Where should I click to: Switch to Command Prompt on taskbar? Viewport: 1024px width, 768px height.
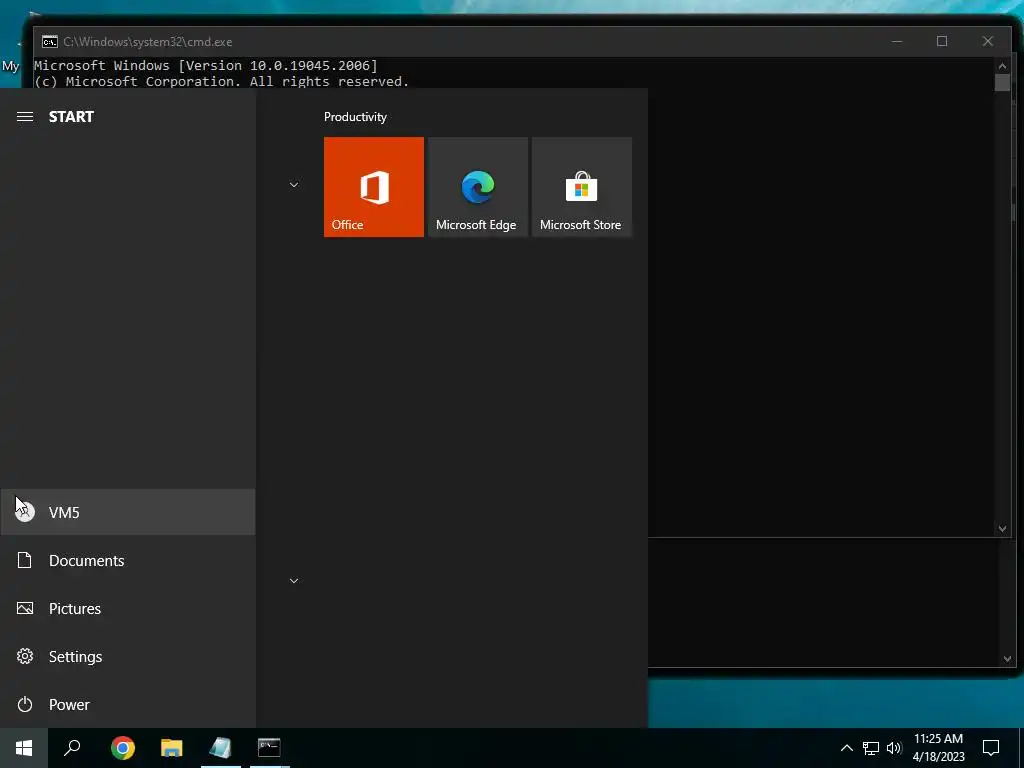(x=269, y=747)
